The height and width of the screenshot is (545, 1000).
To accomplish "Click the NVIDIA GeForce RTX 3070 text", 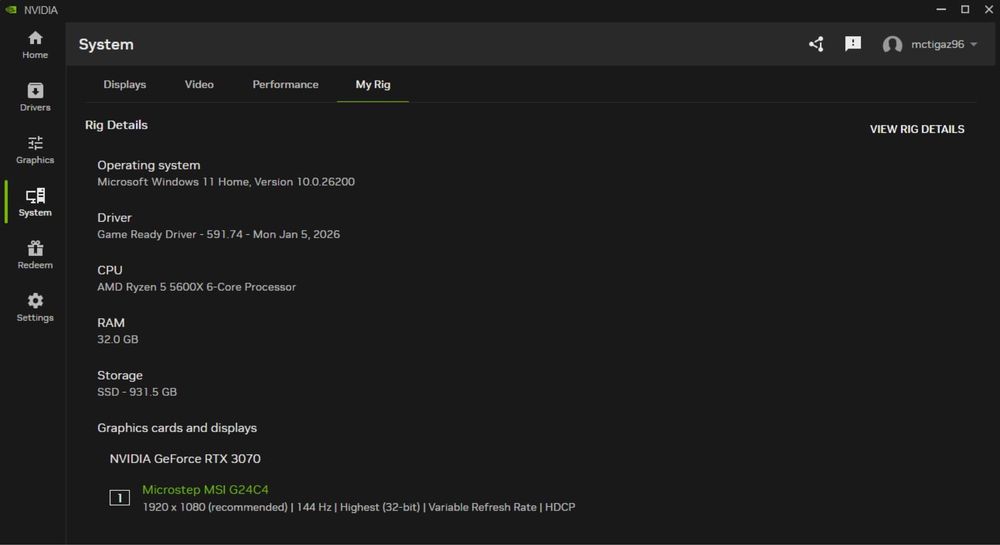I will pyautogui.click(x=185, y=459).
